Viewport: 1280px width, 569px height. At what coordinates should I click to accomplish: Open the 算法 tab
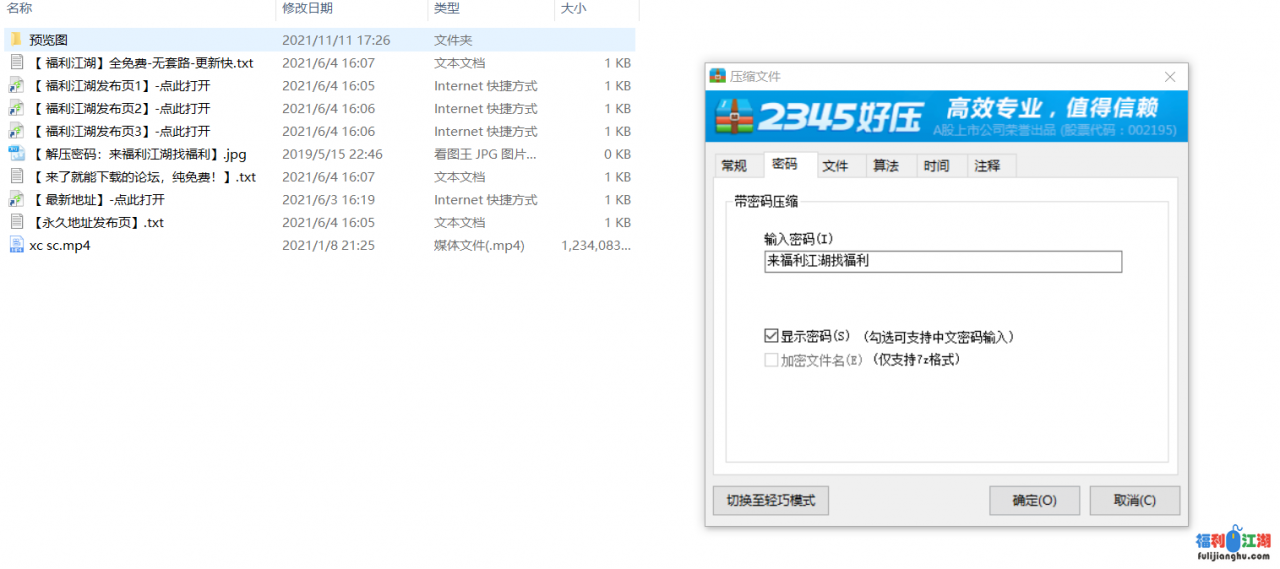point(885,166)
